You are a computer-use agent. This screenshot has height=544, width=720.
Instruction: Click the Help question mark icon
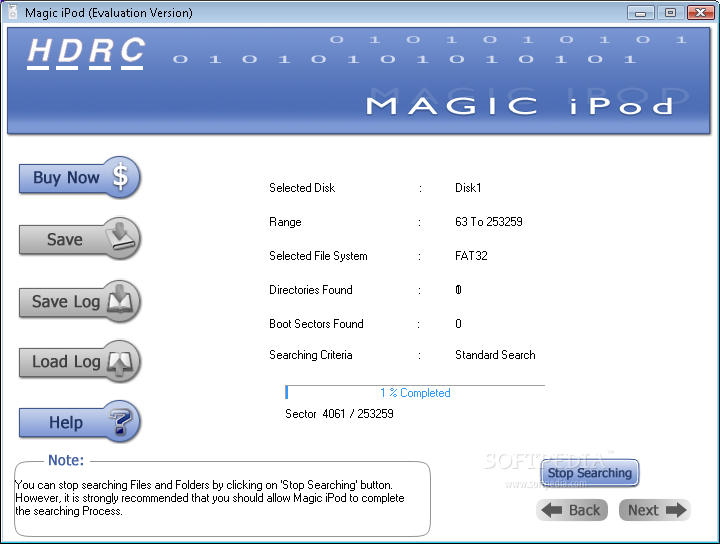coord(120,421)
